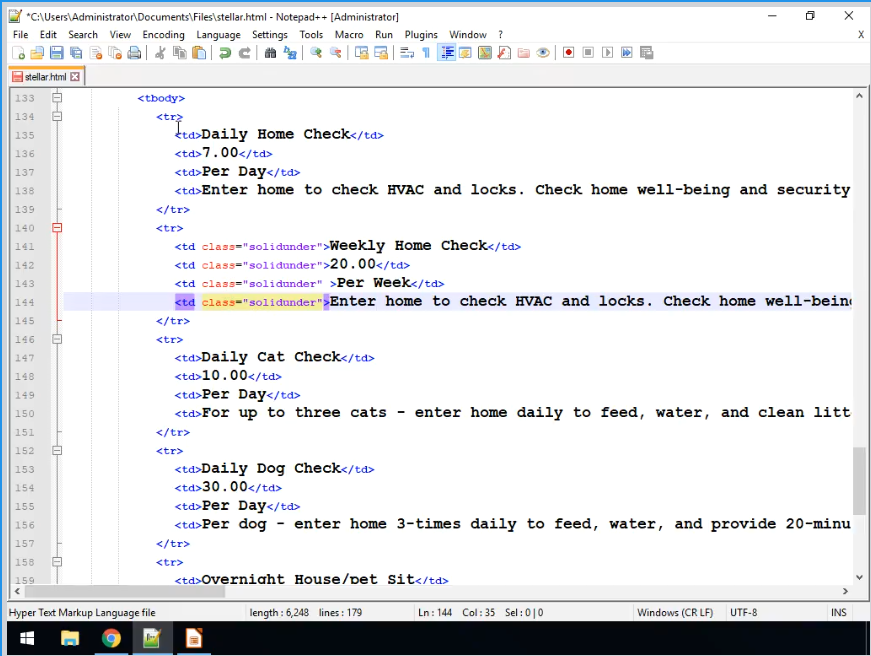Click the vertical scrollbar up arrow
871x656 pixels.
(x=859, y=96)
